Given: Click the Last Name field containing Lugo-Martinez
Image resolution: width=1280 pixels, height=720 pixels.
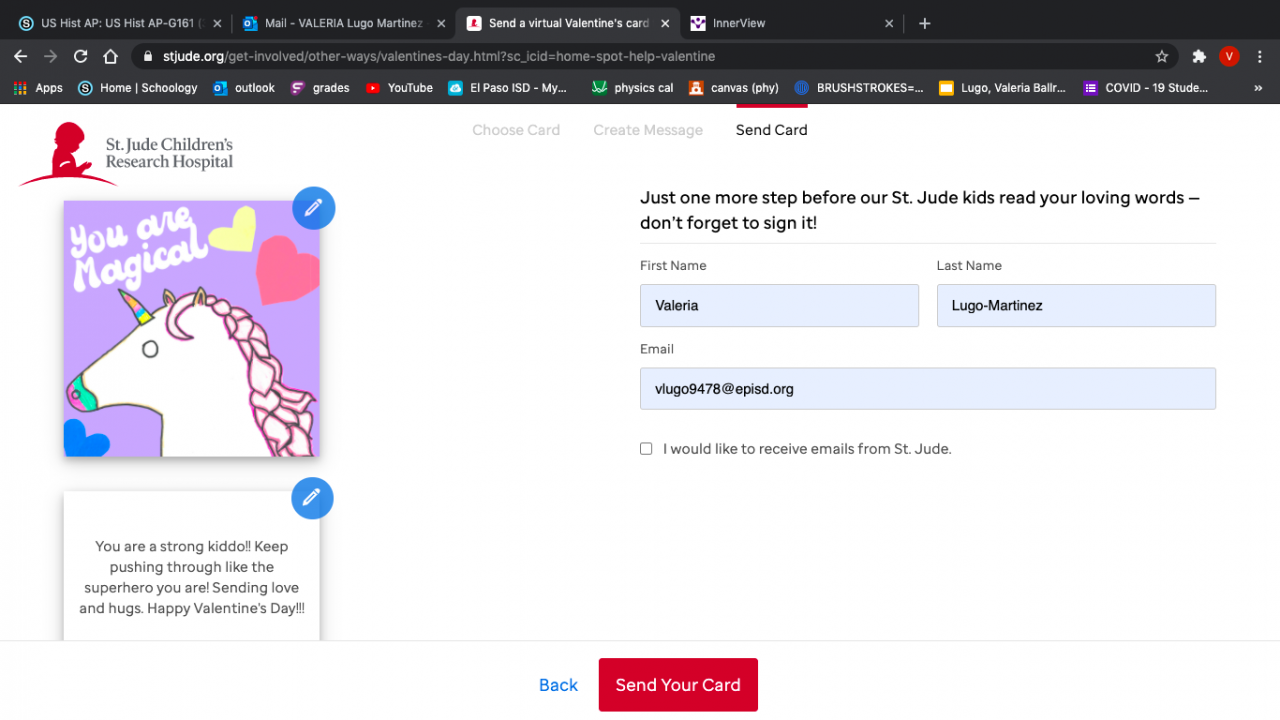Looking at the screenshot, I should point(1076,305).
